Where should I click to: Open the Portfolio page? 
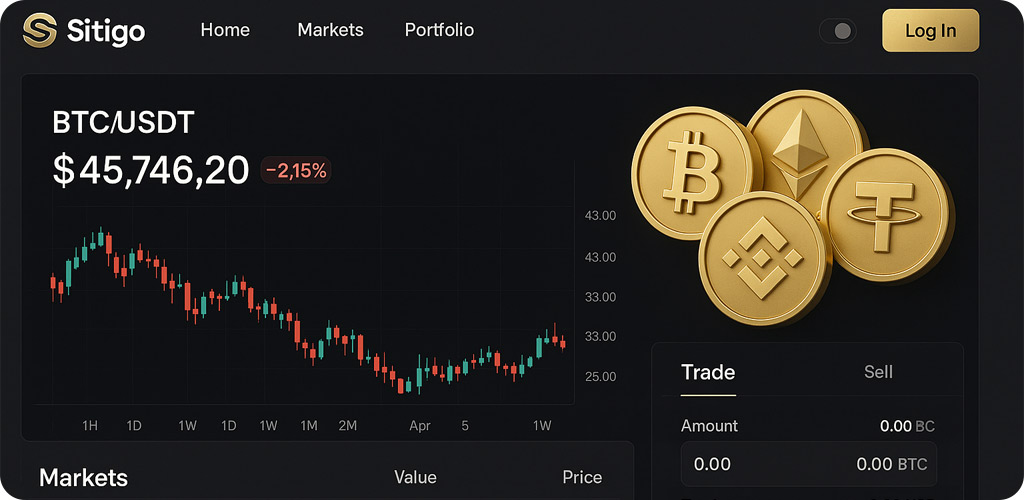tap(439, 30)
